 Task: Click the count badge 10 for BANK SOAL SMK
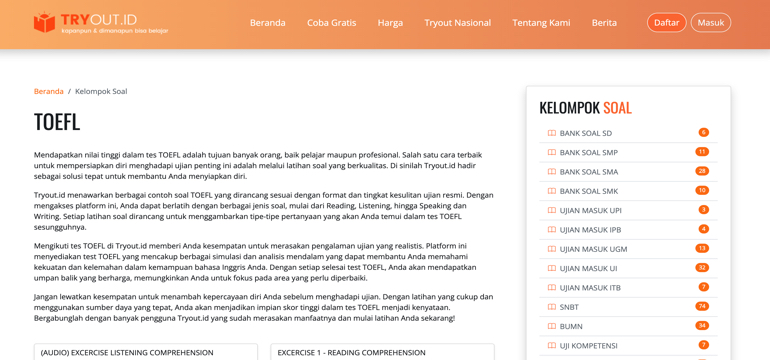(702, 191)
